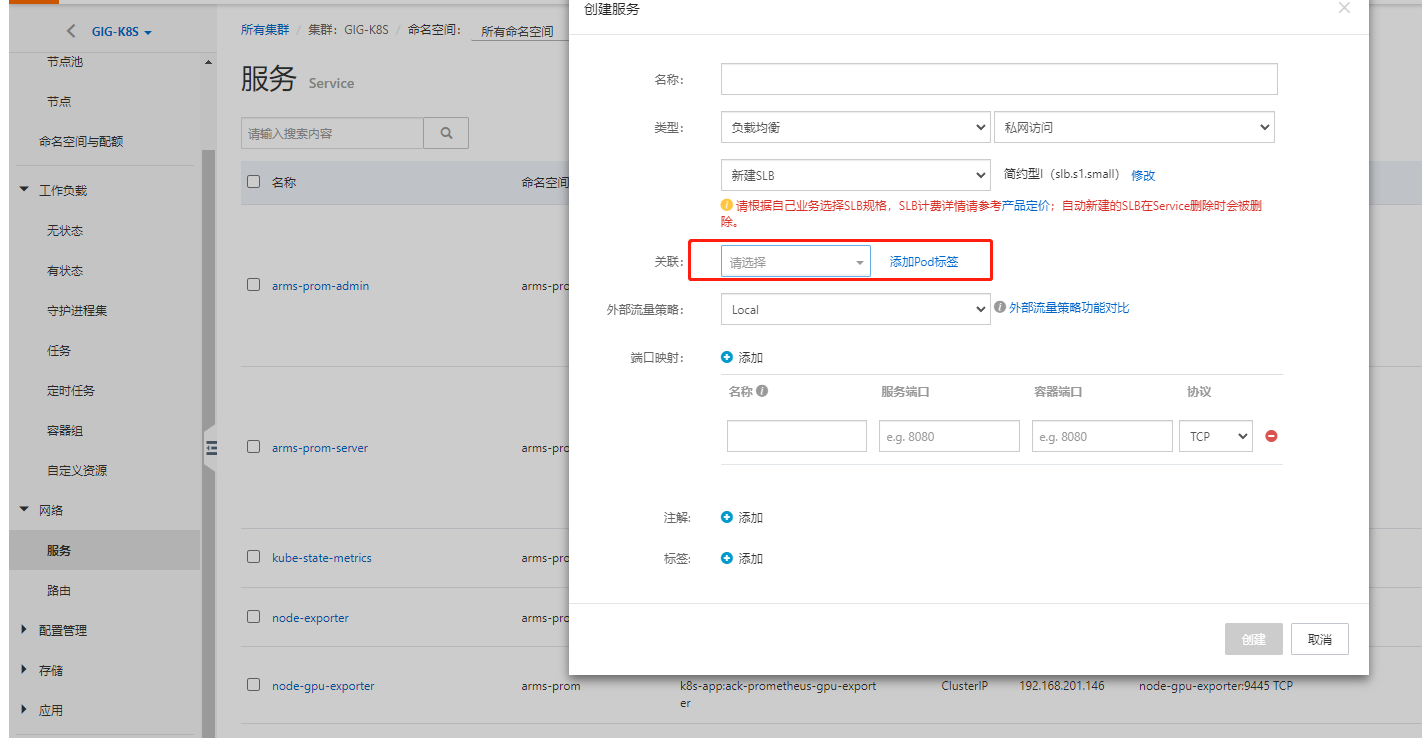Open 无状态 in the workload menu

pos(65,230)
